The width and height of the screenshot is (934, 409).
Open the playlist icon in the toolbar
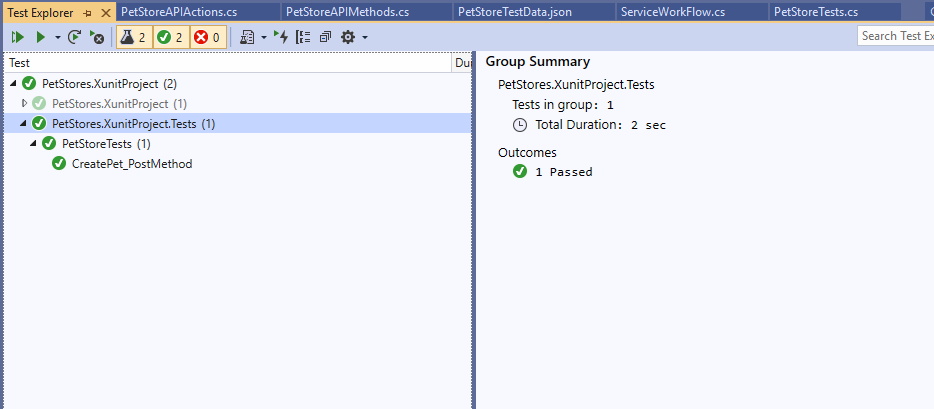coord(247,38)
